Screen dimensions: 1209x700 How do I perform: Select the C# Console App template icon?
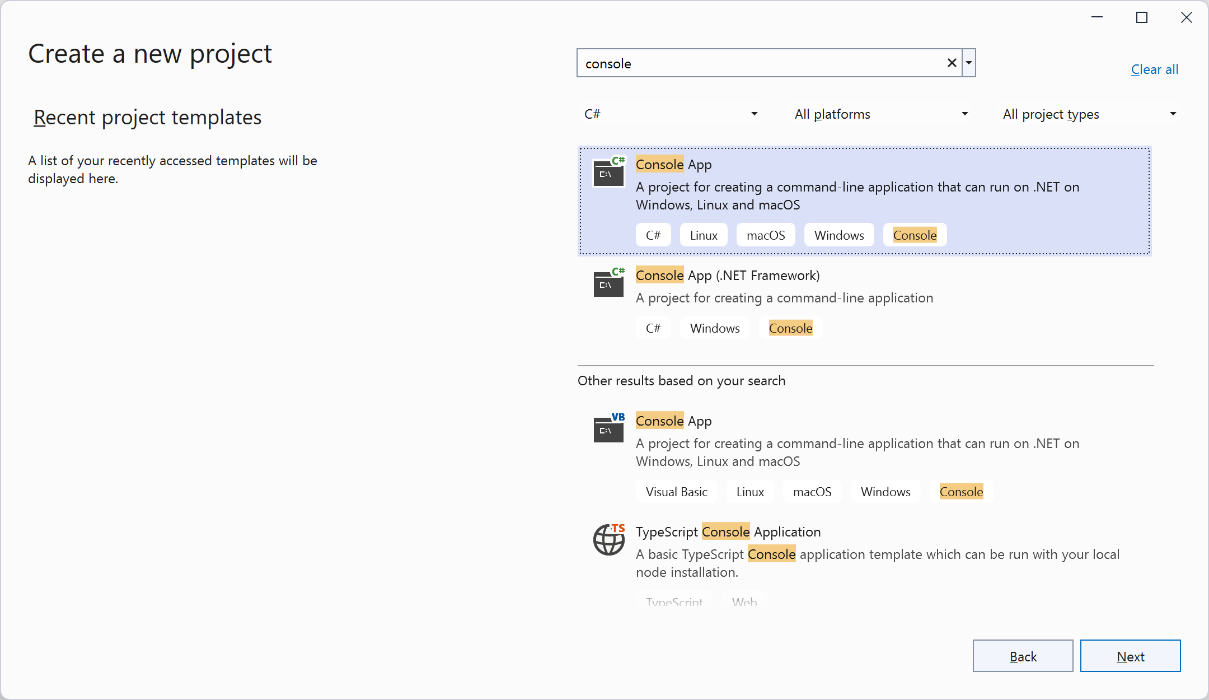click(609, 172)
